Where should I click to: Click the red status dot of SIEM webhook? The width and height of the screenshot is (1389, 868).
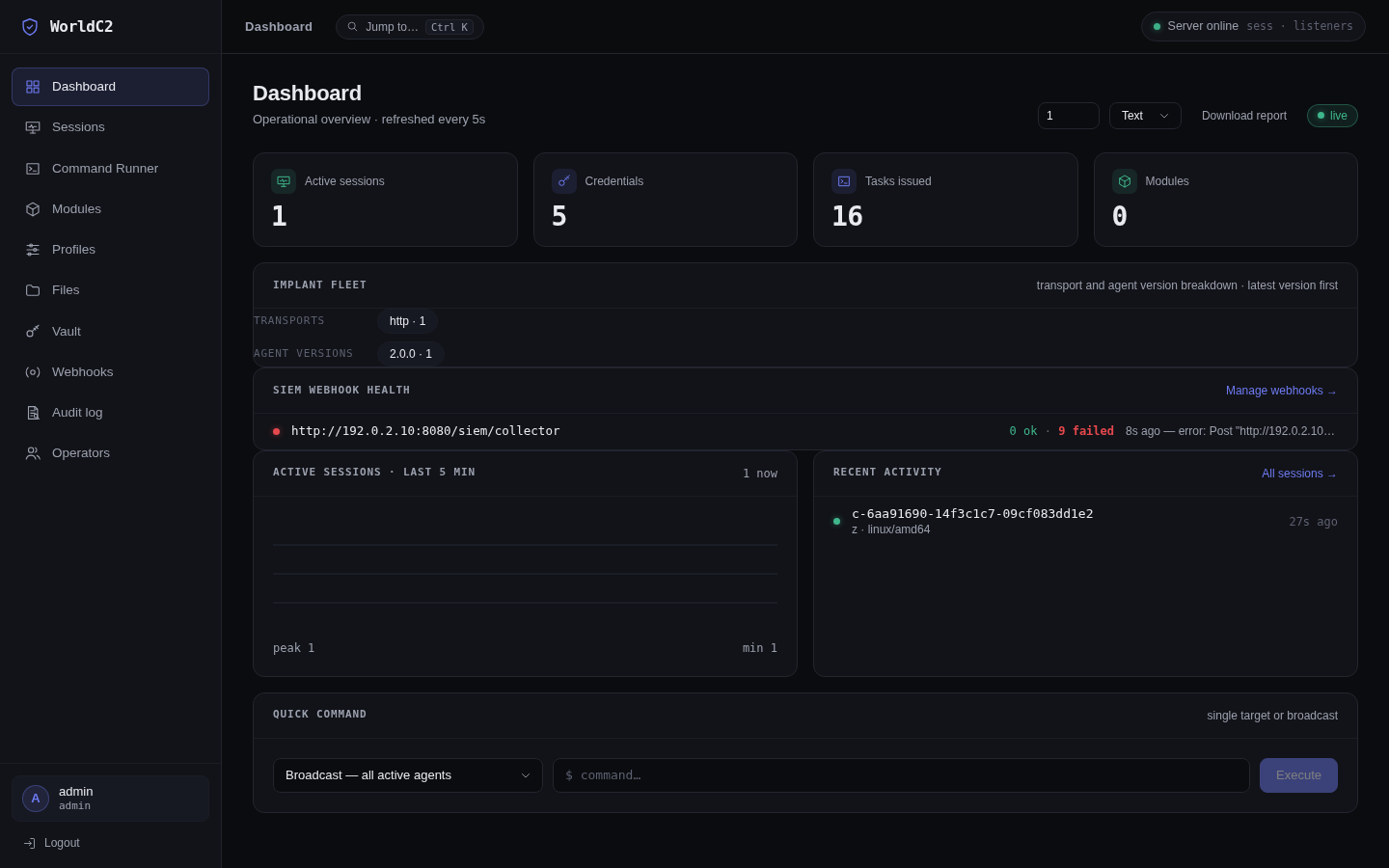pyautogui.click(x=276, y=431)
